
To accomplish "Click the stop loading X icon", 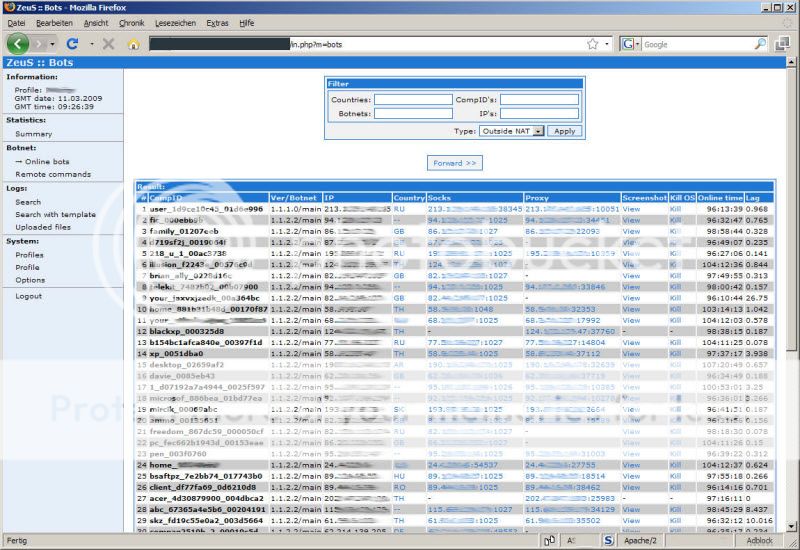I will [108, 44].
